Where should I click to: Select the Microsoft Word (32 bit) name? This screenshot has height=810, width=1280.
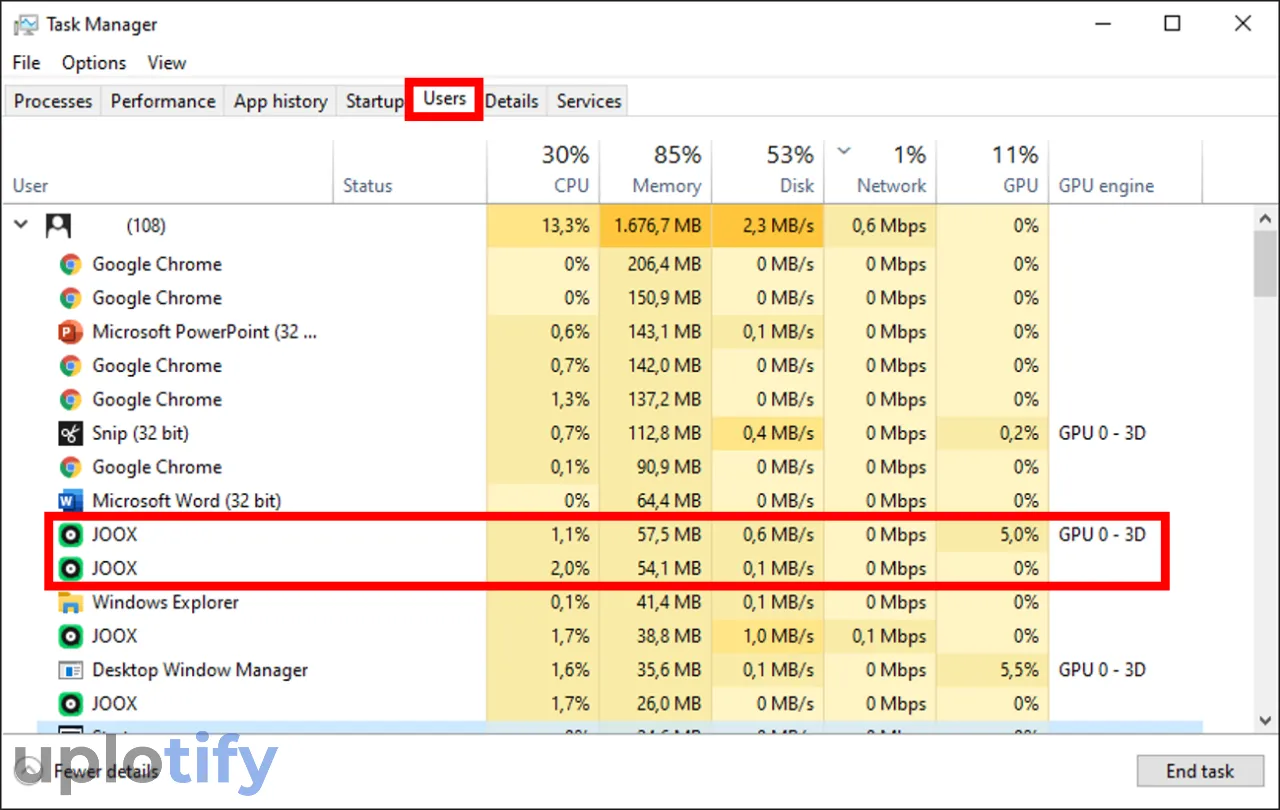[186, 501]
